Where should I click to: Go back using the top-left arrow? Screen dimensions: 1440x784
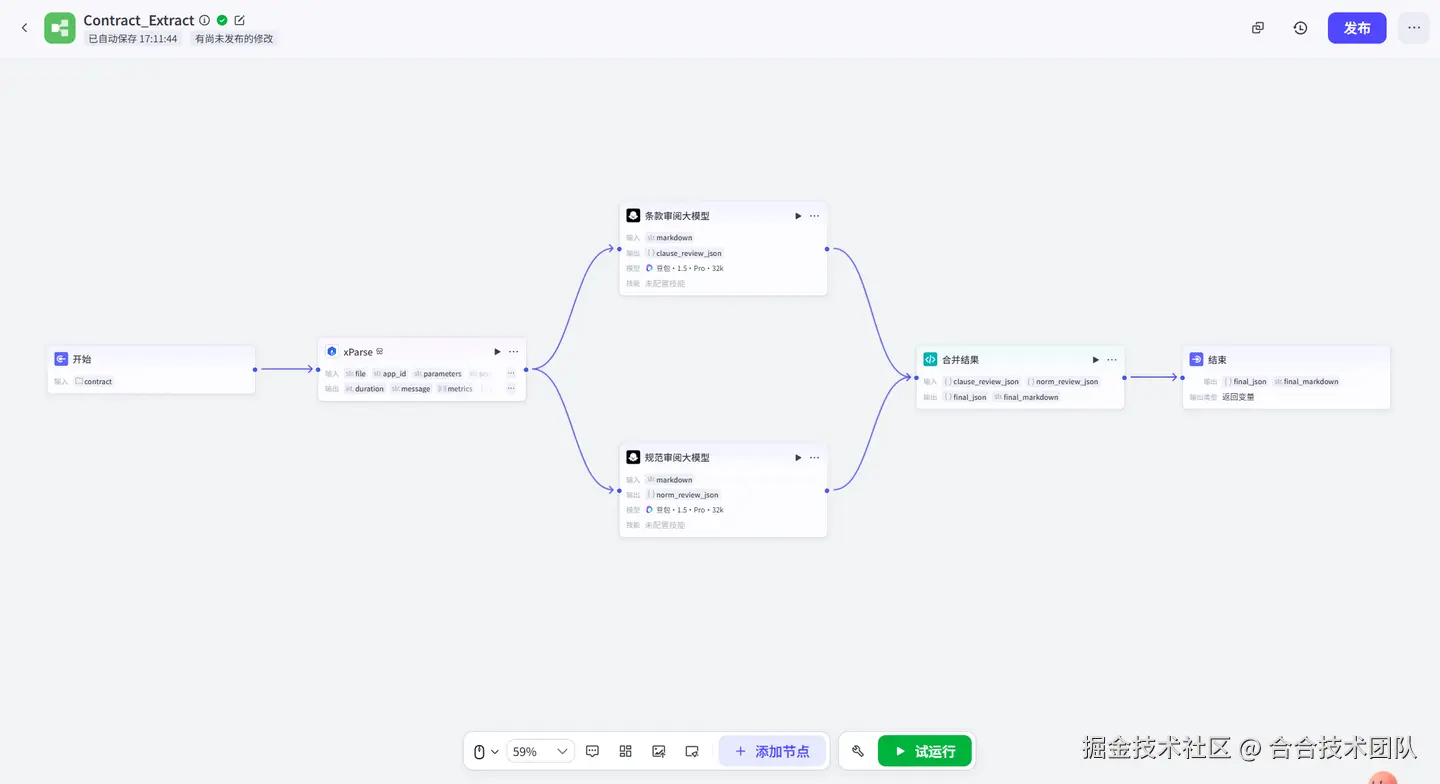pyautogui.click(x=25, y=28)
